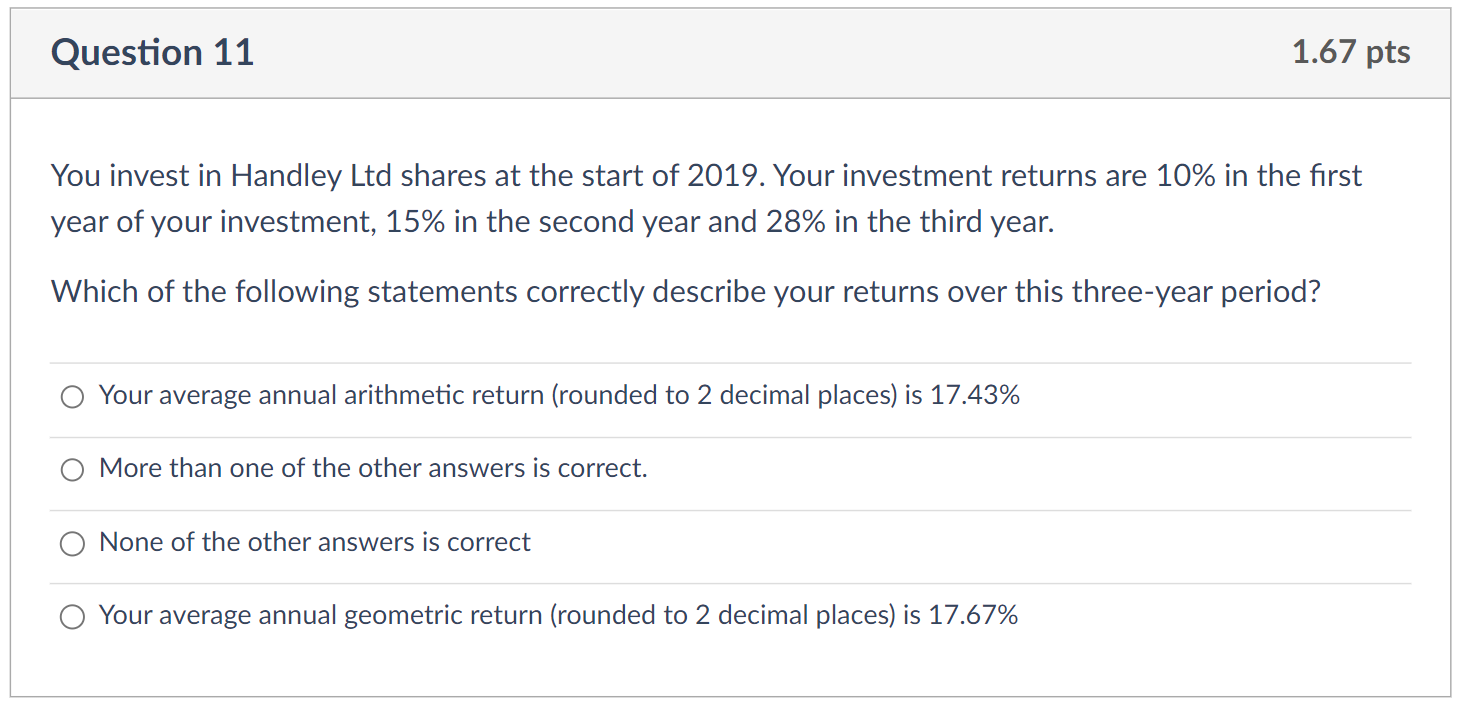Click the '28%' third-year return figure
The width and height of the screenshot is (1463, 711).
pyautogui.click(x=798, y=222)
